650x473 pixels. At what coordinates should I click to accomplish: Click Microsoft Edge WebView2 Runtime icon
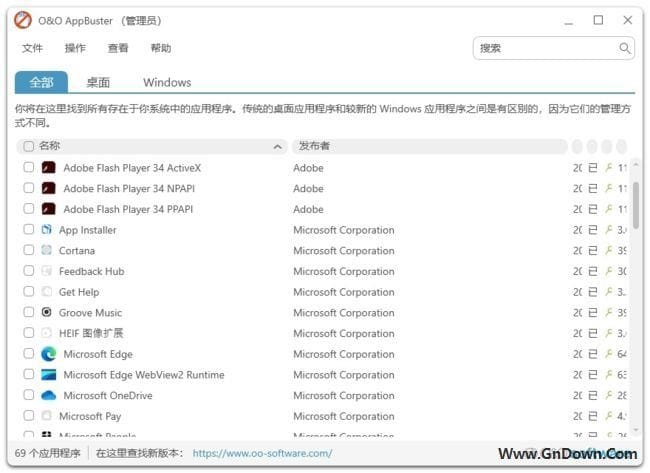pos(49,374)
